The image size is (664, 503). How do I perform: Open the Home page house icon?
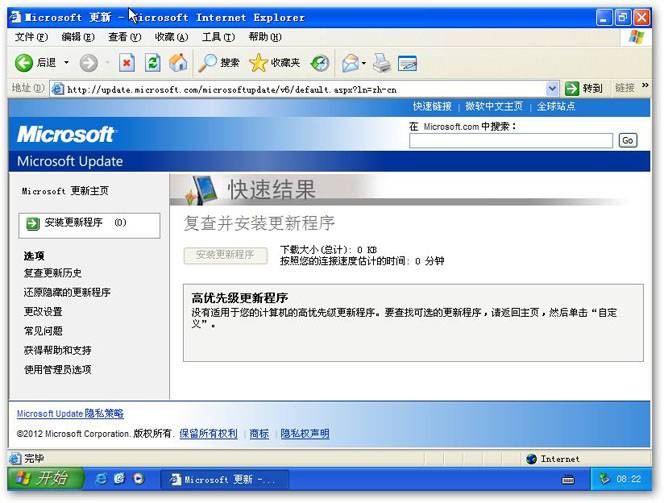[x=178, y=63]
